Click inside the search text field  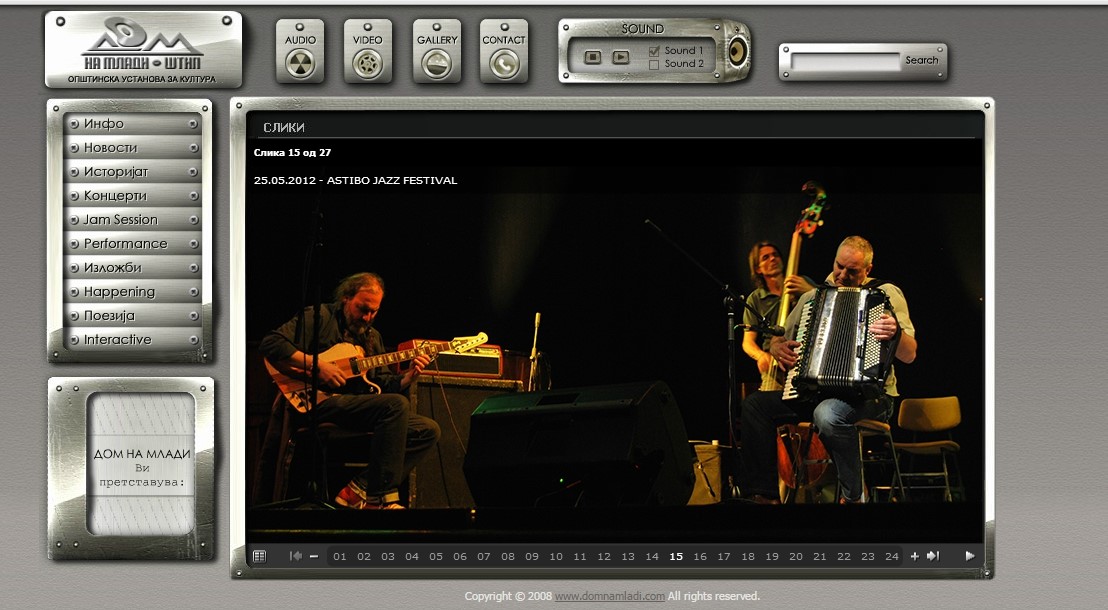(845, 62)
